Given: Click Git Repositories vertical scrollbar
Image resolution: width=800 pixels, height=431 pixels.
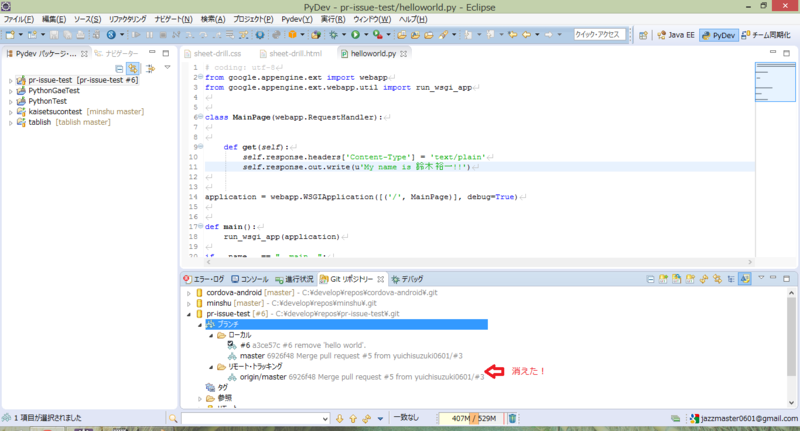Looking at the screenshot, I should coord(791,348).
